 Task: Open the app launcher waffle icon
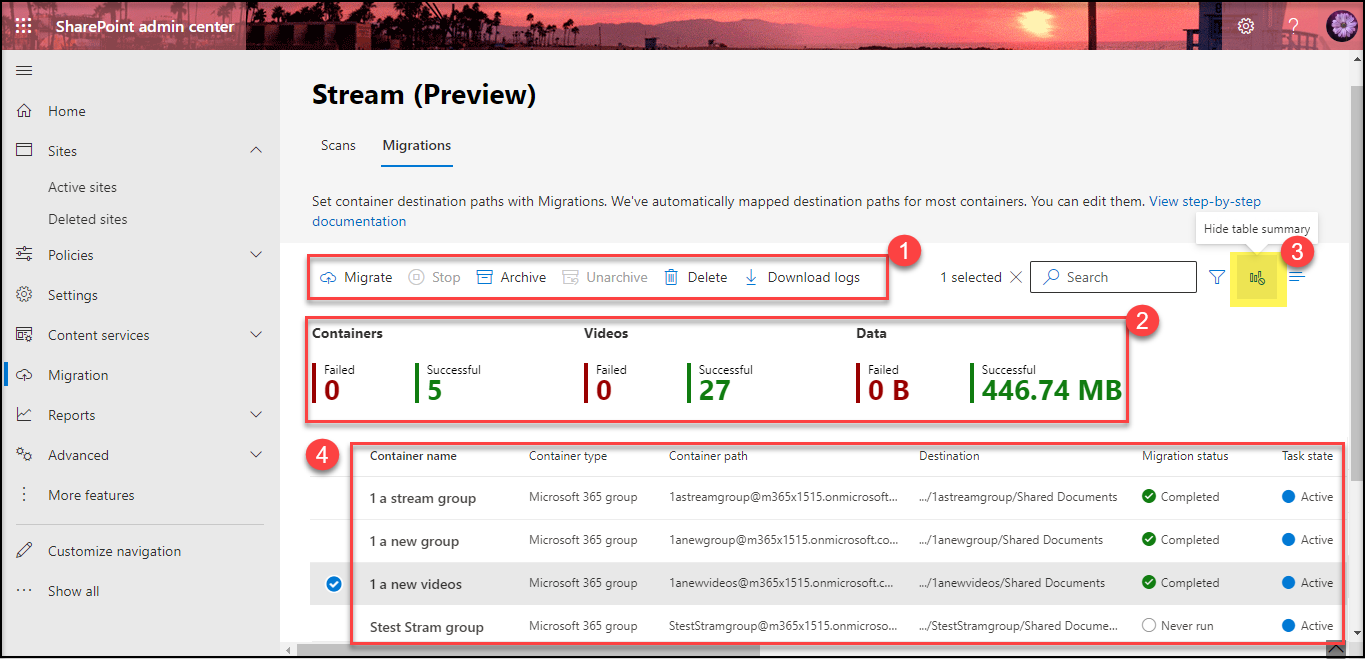23,26
